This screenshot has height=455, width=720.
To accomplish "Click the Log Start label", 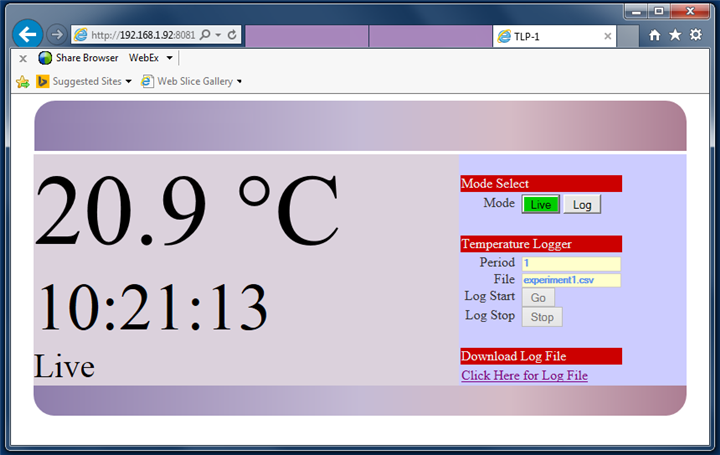I will pyautogui.click(x=489, y=297).
